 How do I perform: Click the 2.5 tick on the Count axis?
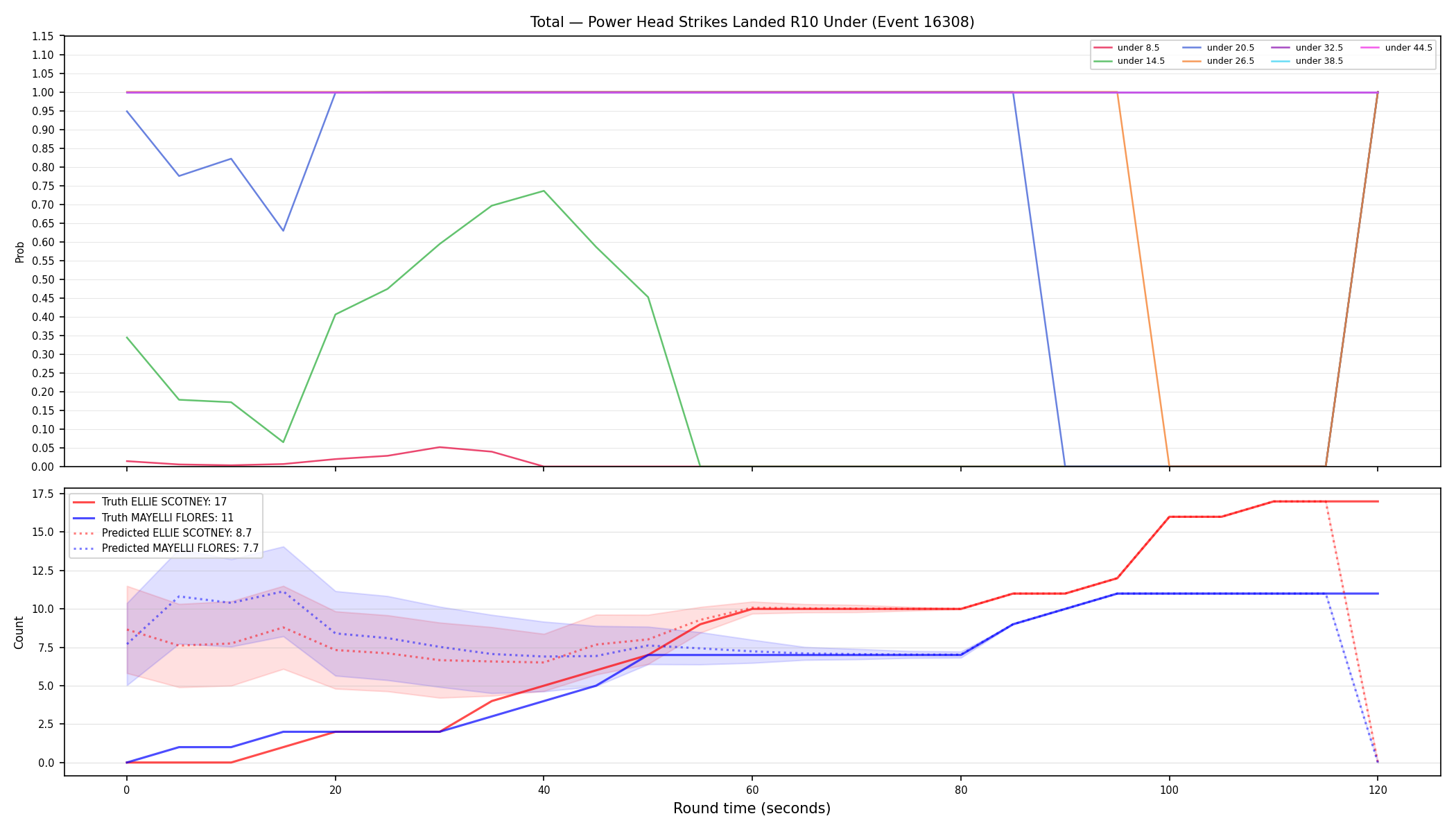46,725
